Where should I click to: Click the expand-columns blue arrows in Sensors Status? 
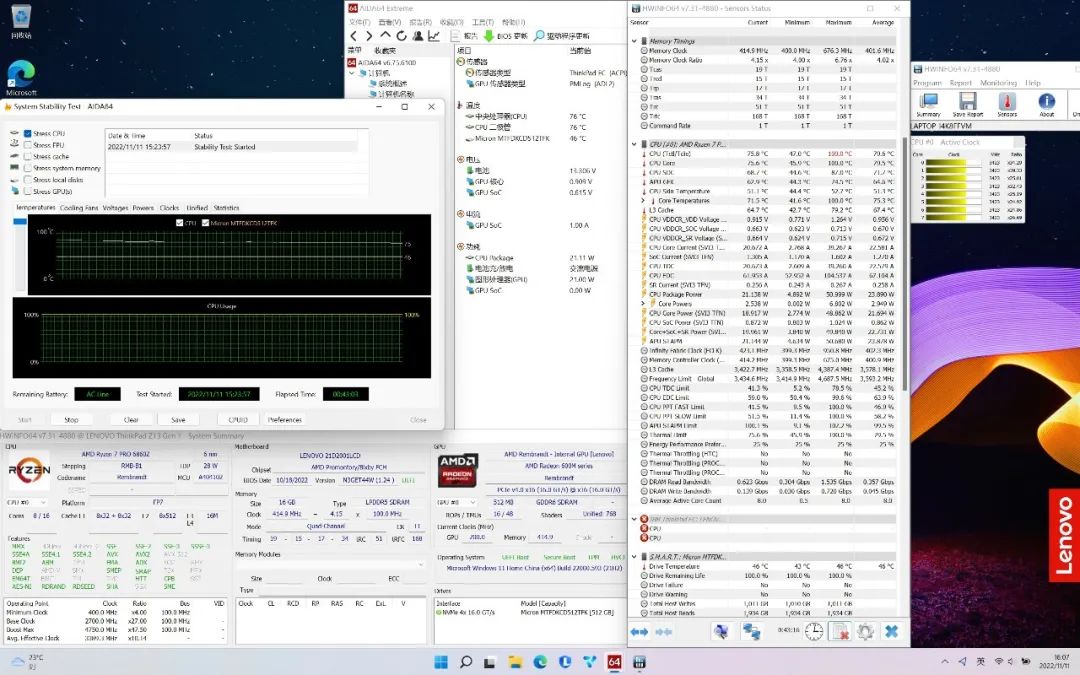click(639, 632)
